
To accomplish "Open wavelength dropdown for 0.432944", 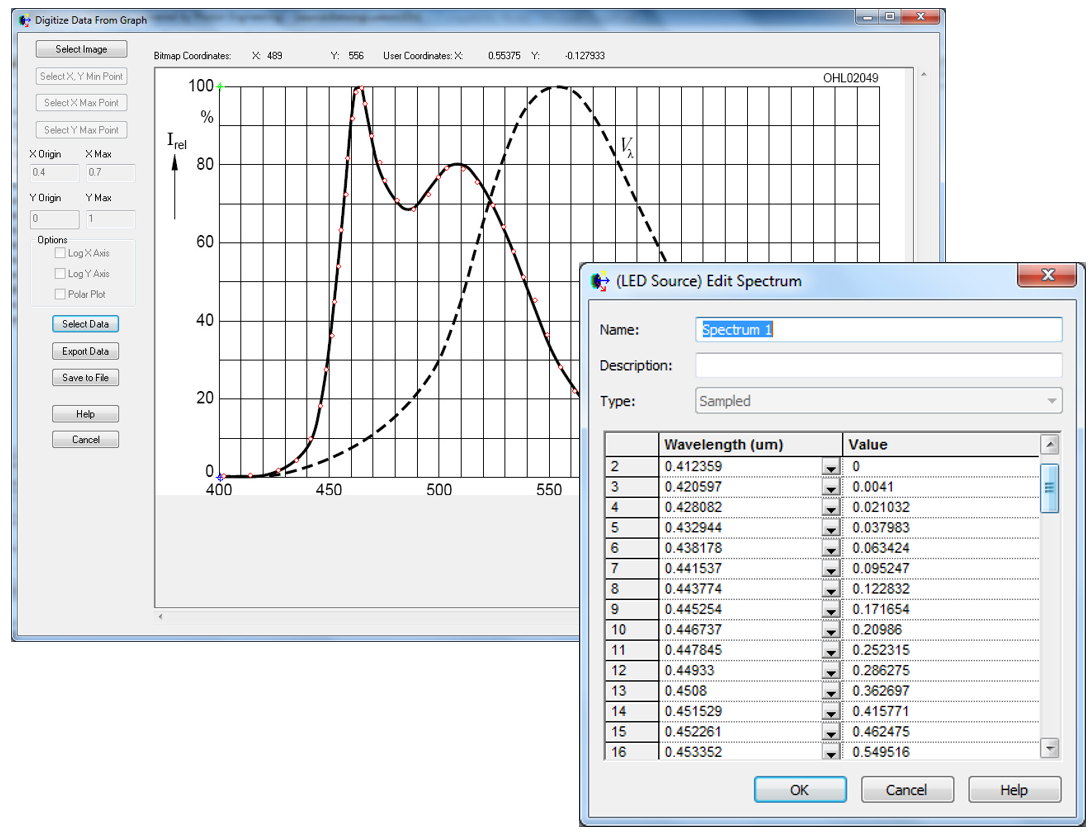I will tap(830, 529).
